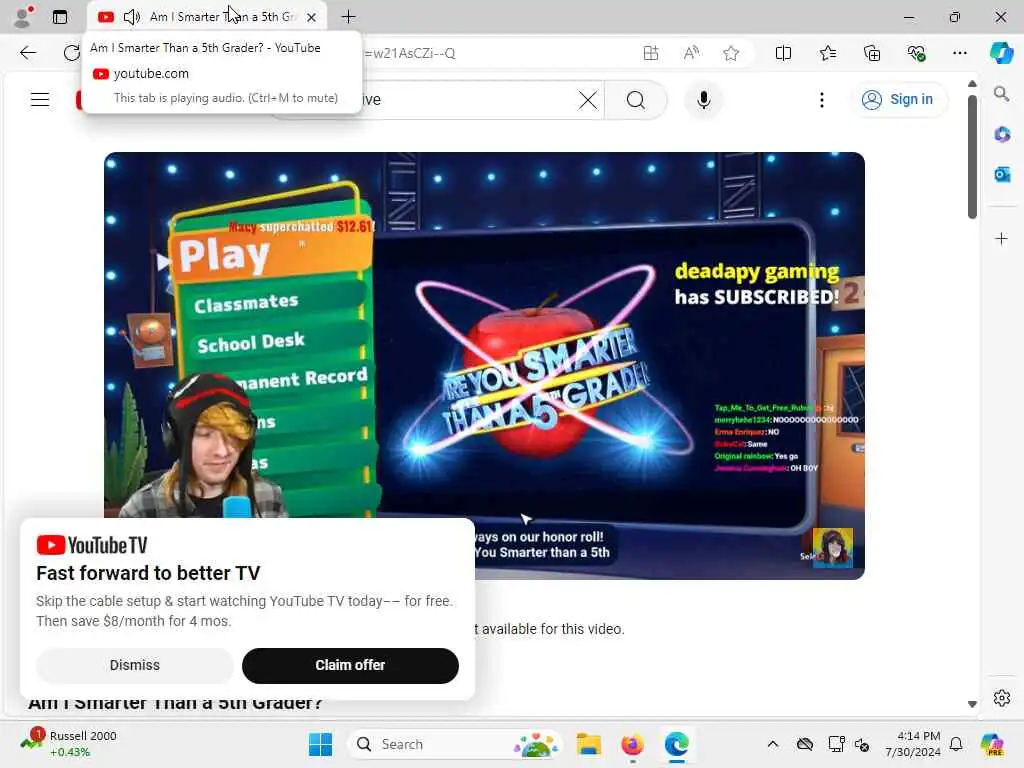
Task: Dismiss the YouTube TV offer
Action: click(x=135, y=665)
